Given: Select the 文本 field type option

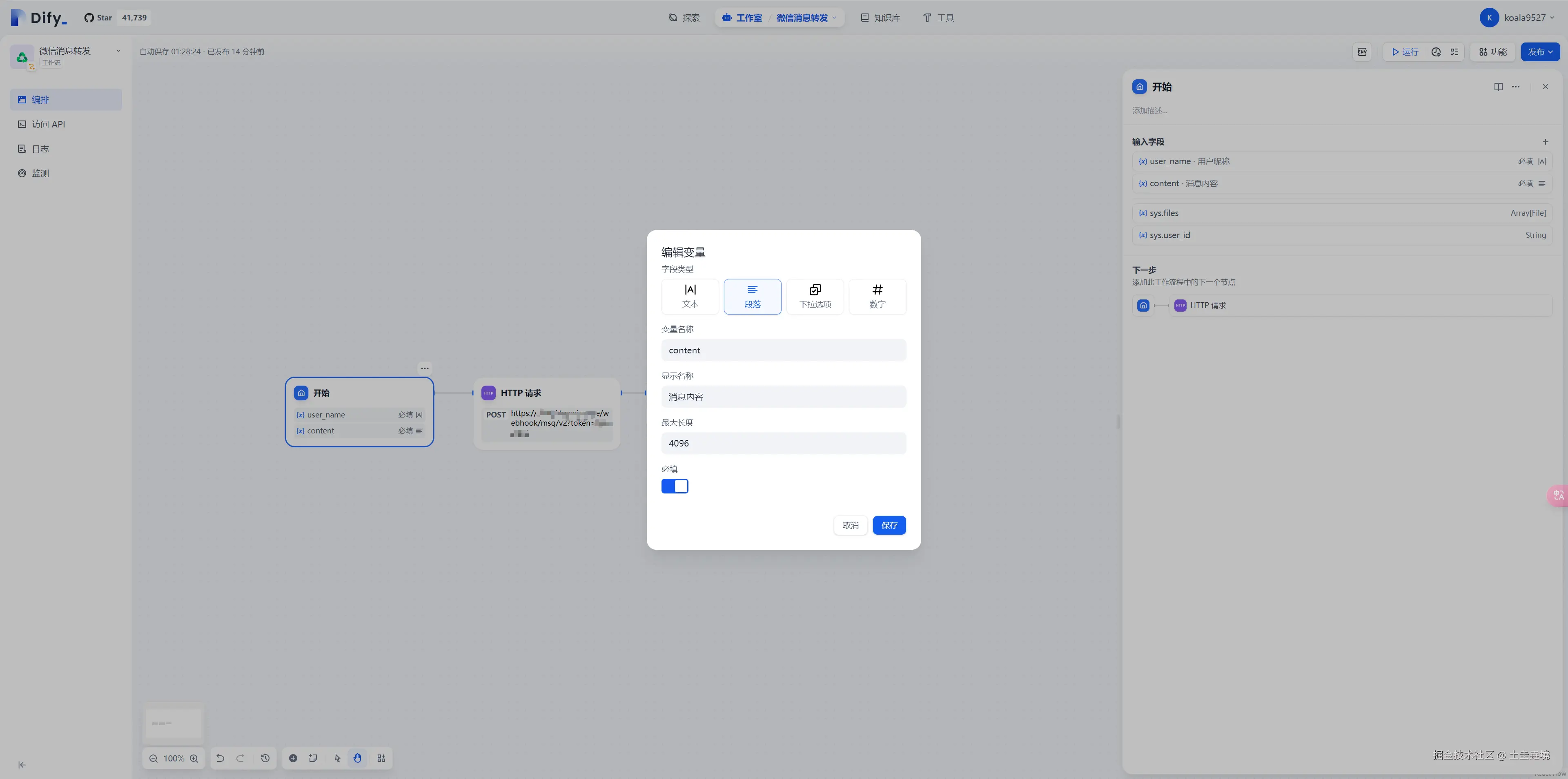Looking at the screenshot, I should point(690,297).
